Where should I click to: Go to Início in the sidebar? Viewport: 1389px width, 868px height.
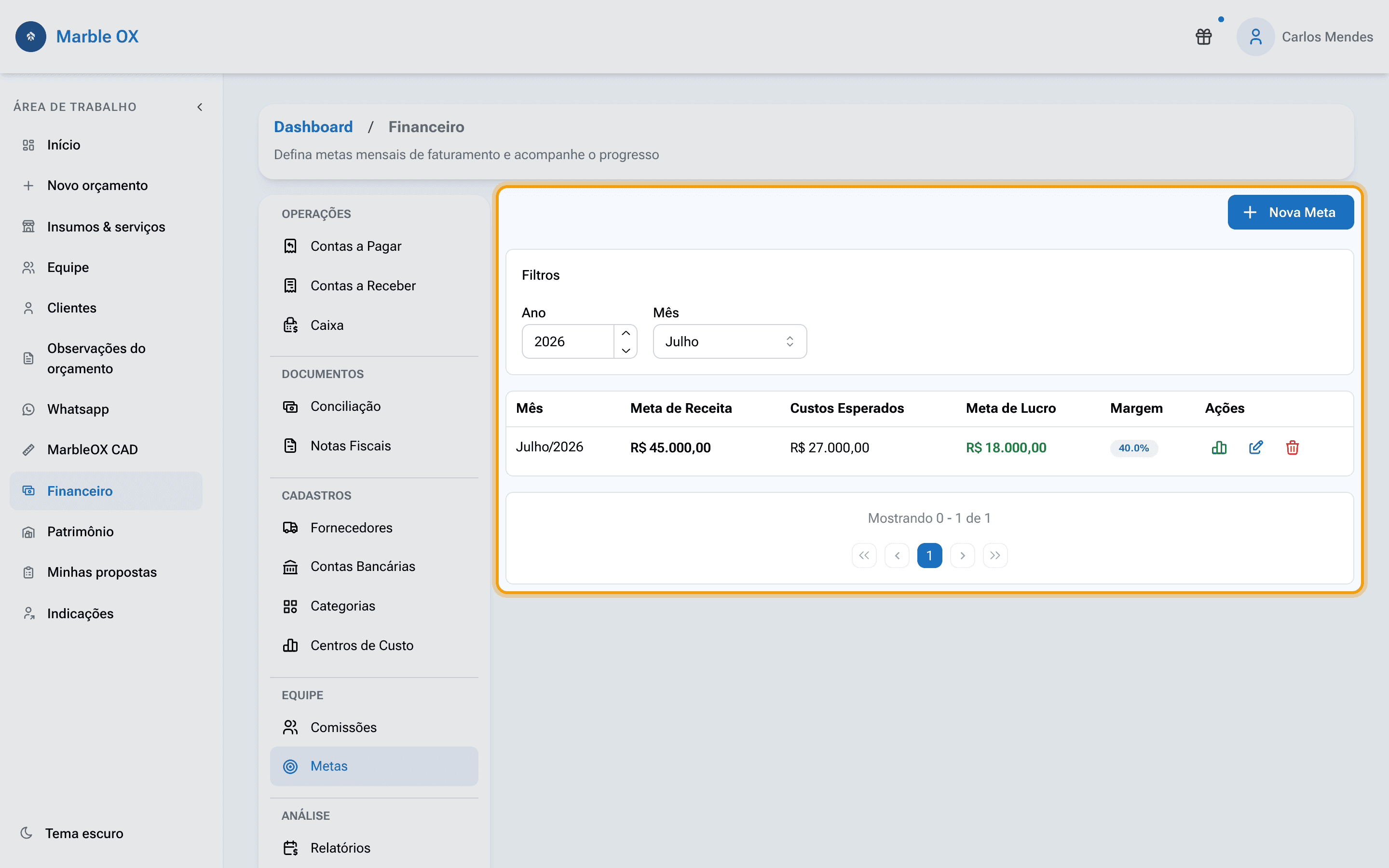click(106, 145)
